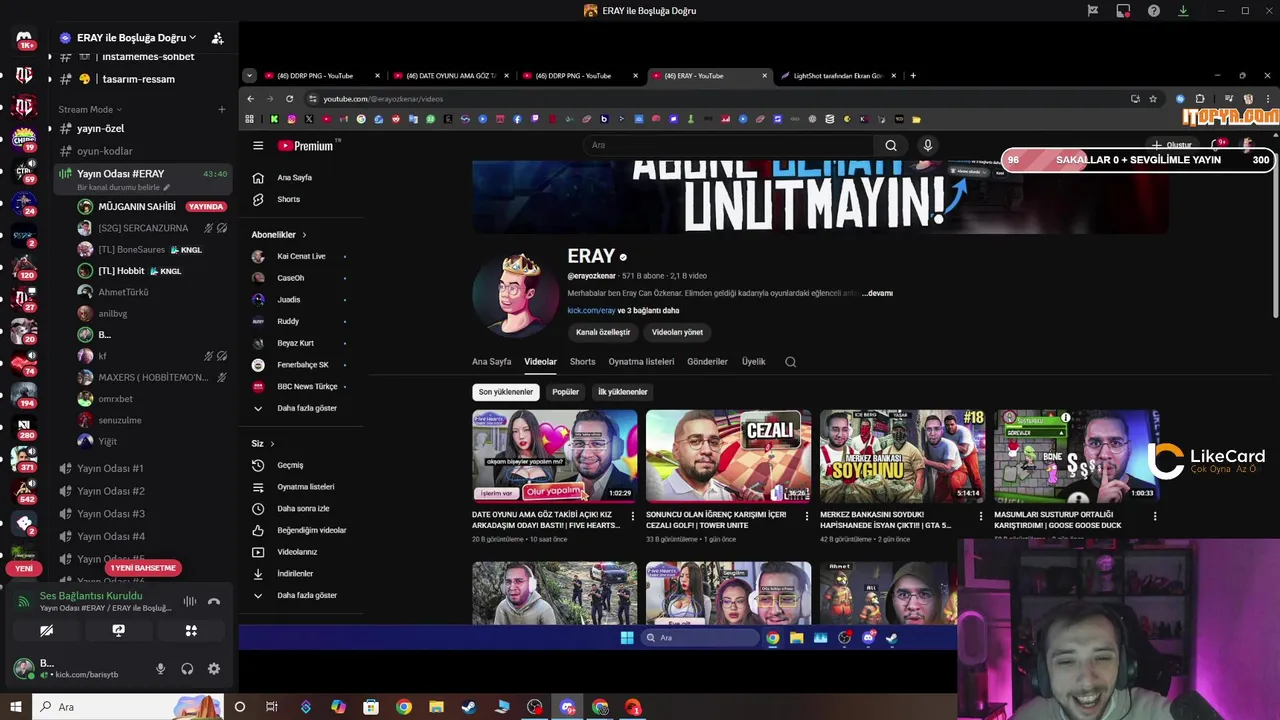Viewport: 1280px width, 720px height.
Task: Expand channel description with ...devamı
Action: click(877, 293)
